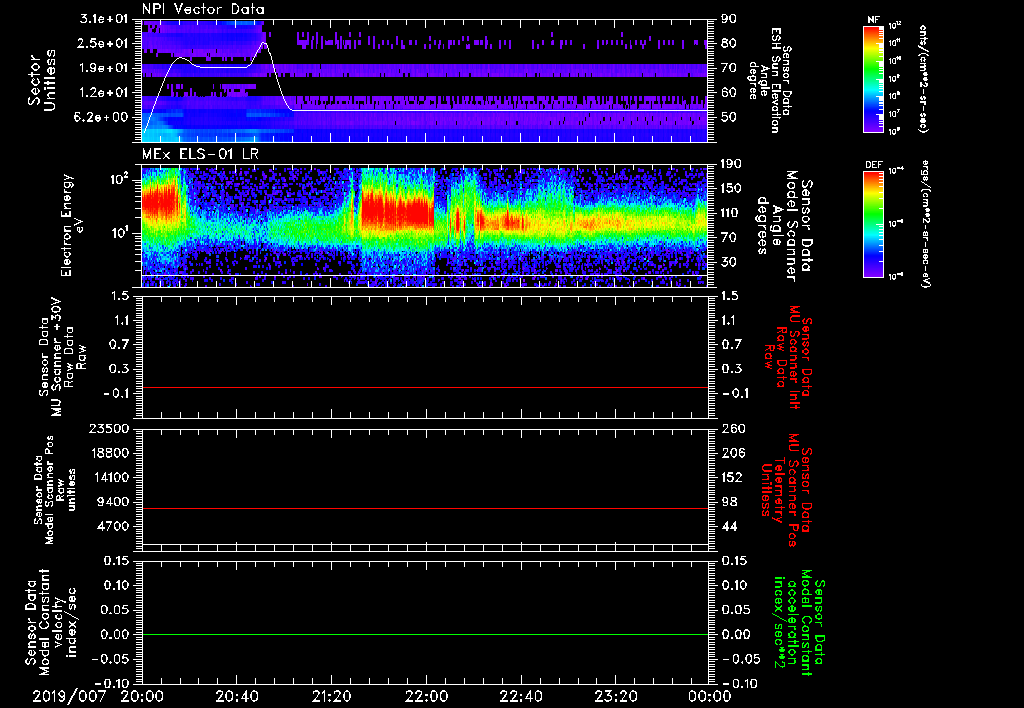This screenshot has height=708, width=1024.
Task: Click the 'MU Scanner +30V Raw Data' axis label
Action: pos(63,357)
